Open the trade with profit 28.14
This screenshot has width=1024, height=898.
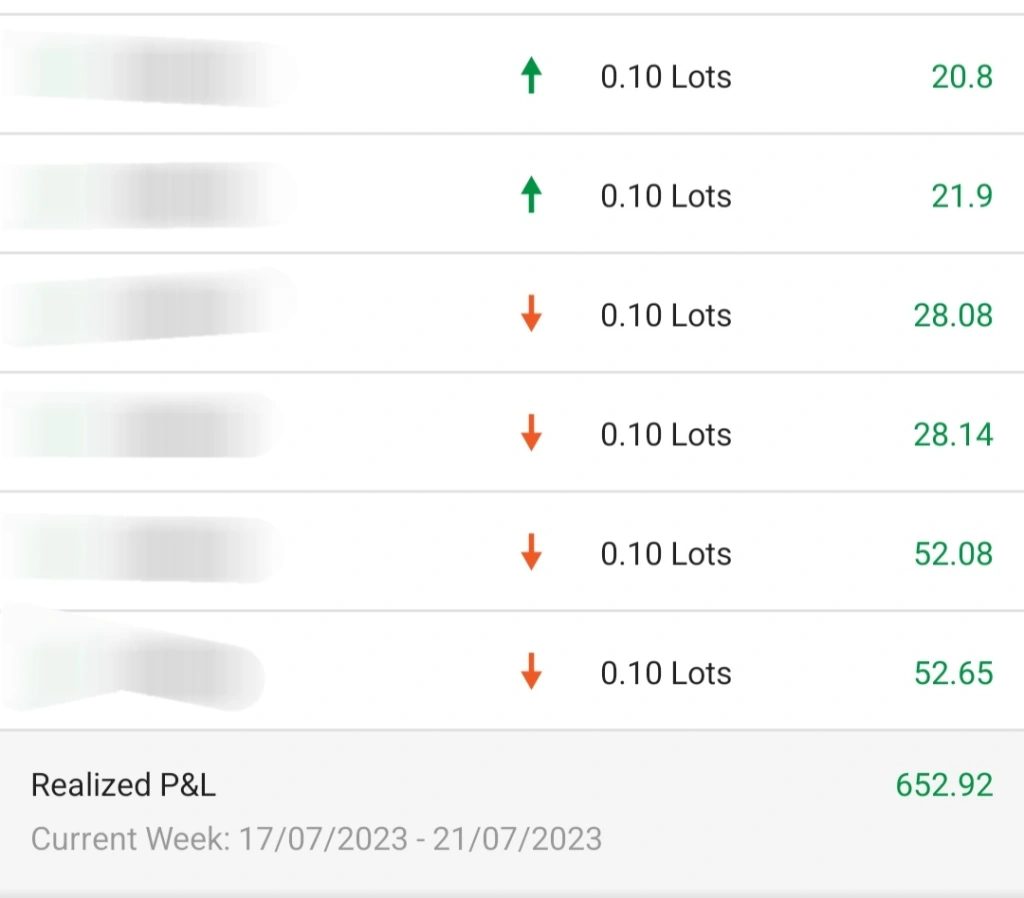tap(512, 432)
